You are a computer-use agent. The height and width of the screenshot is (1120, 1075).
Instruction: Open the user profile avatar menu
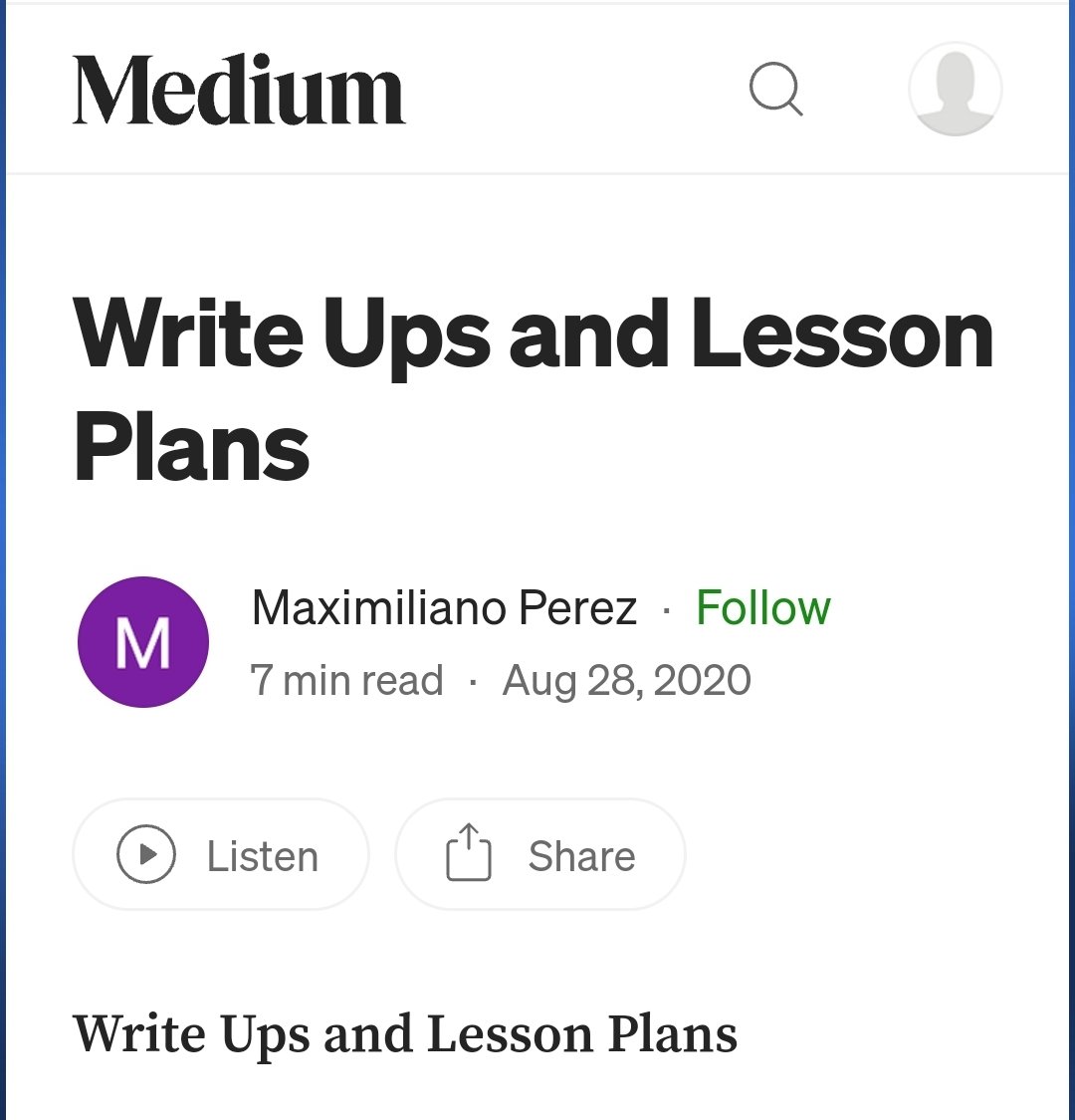(x=955, y=90)
